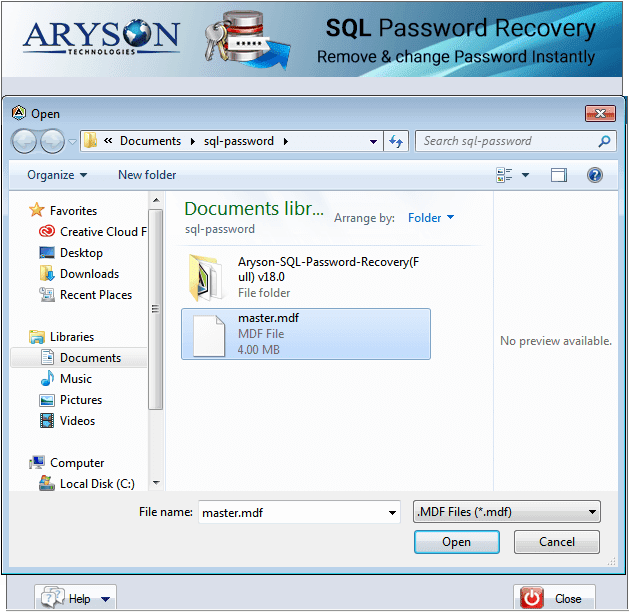Open recent locations dropdown beside navigation arrows
The width and height of the screenshot is (629, 612).
(x=72, y=142)
